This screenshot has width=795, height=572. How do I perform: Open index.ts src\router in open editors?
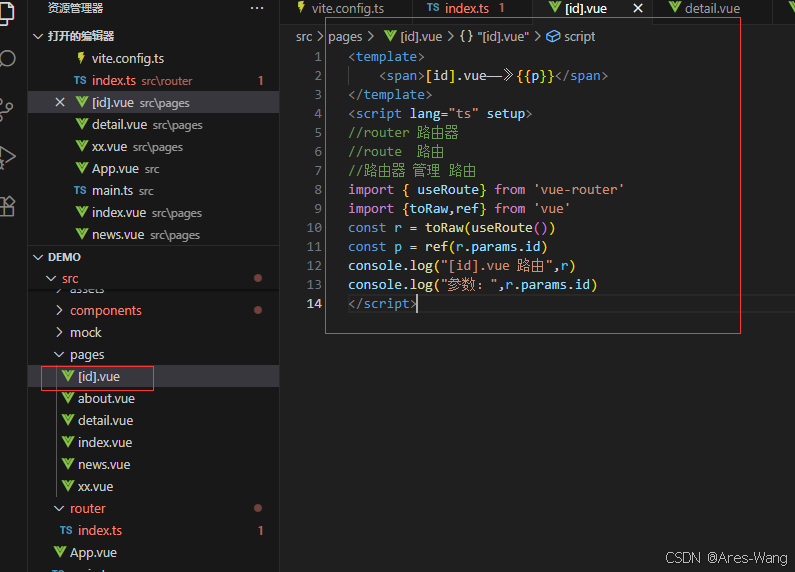[x=153, y=81]
